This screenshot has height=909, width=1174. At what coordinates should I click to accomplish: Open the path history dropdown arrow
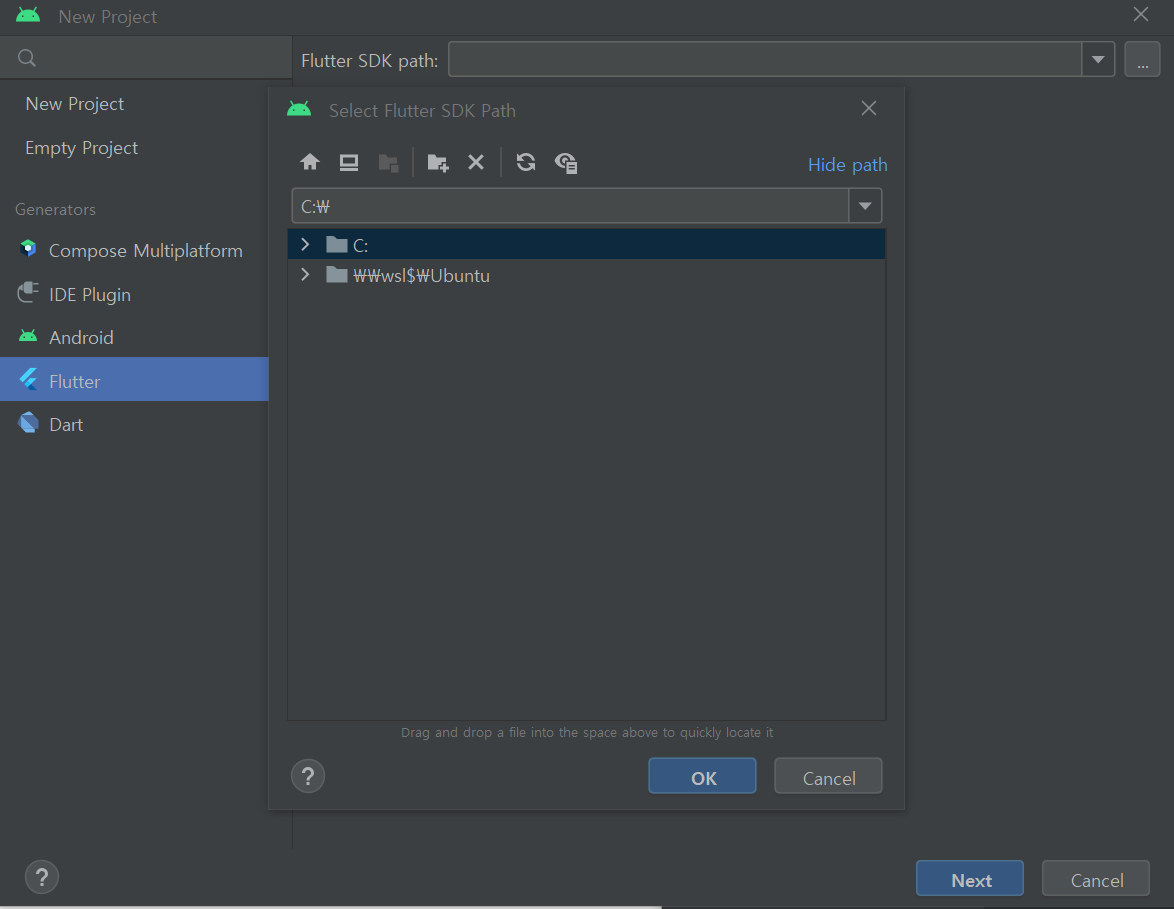pos(865,206)
